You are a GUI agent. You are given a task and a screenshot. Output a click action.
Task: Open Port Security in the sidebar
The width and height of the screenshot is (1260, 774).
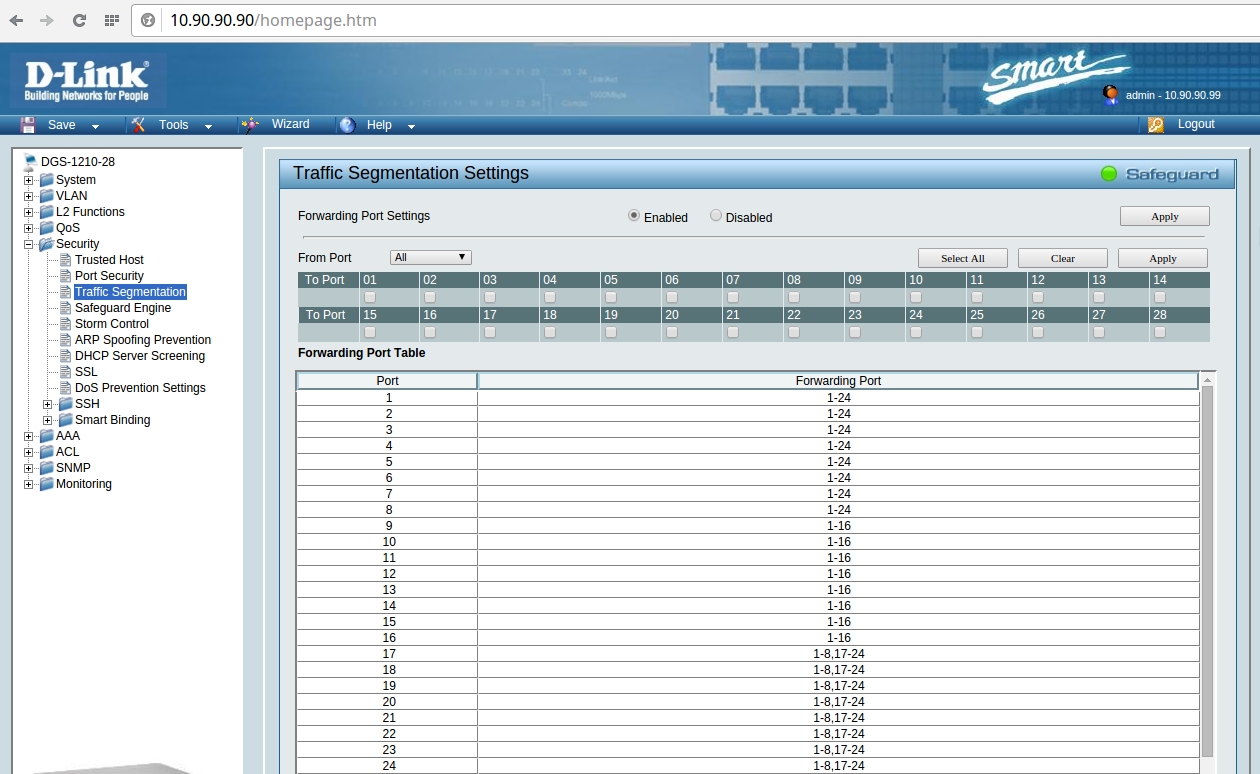pos(109,276)
